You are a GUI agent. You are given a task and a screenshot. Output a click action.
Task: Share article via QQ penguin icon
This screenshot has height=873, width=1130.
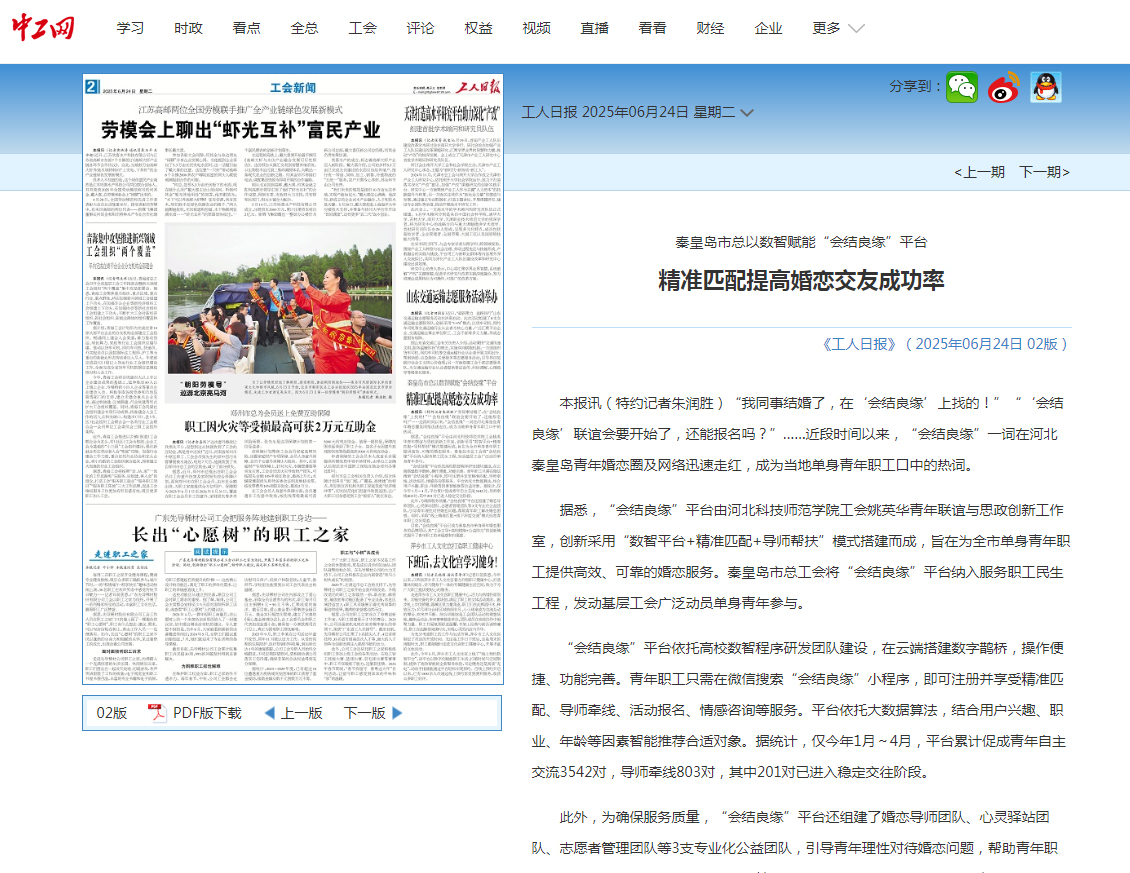(1045, 88)
